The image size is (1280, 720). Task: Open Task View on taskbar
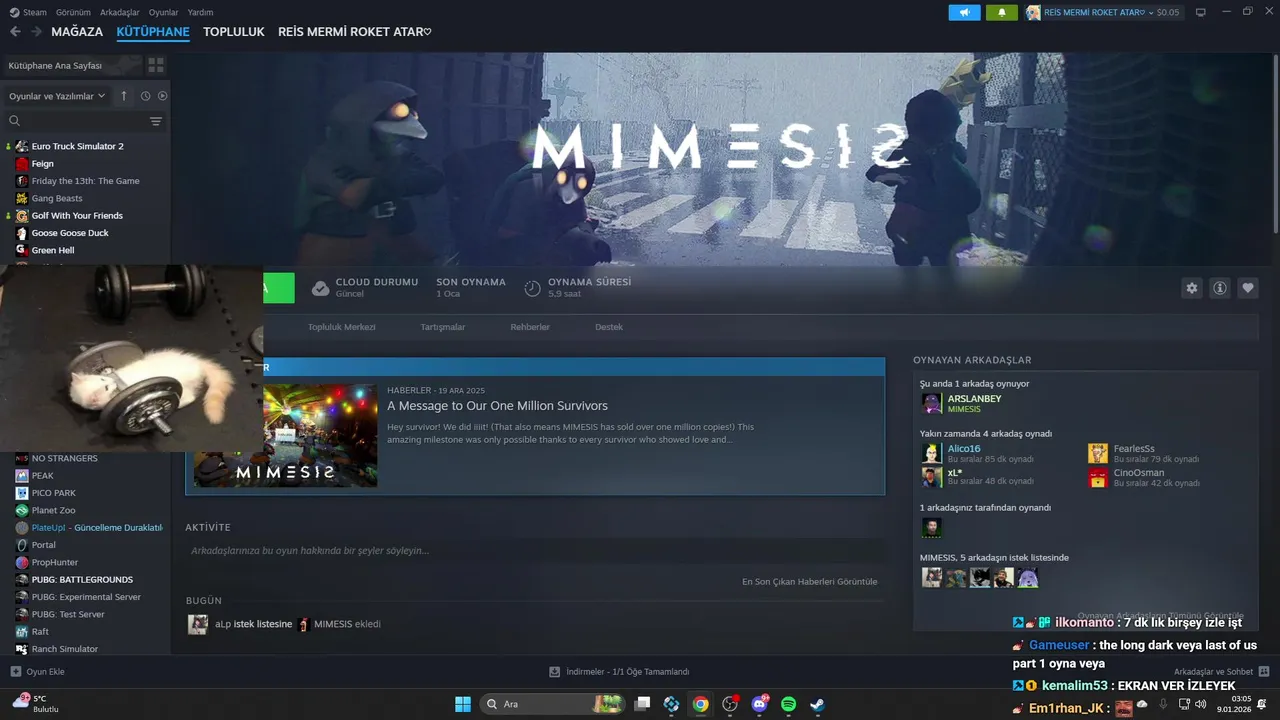643,704
